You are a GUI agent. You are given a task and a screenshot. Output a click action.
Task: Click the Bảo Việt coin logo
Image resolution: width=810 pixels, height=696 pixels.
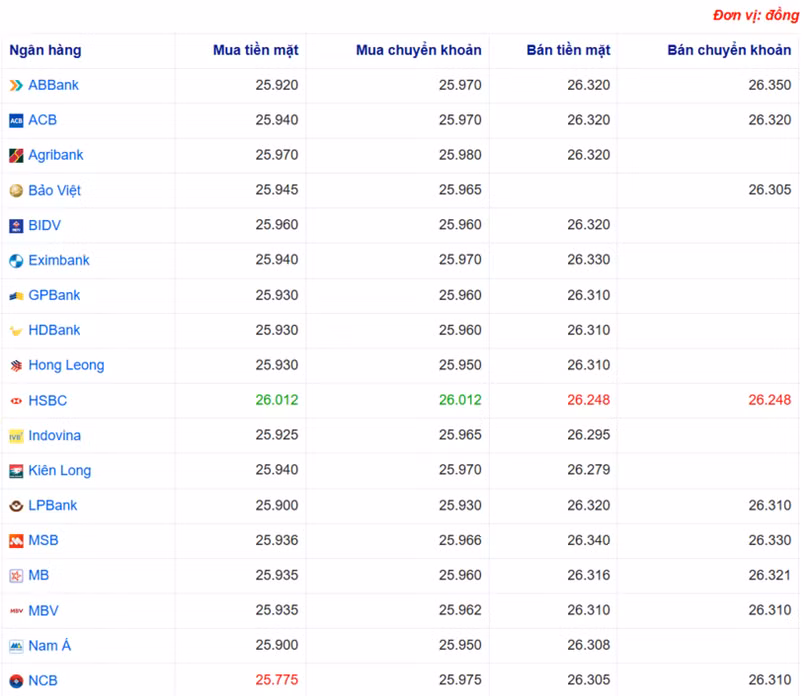coord(15,190)
